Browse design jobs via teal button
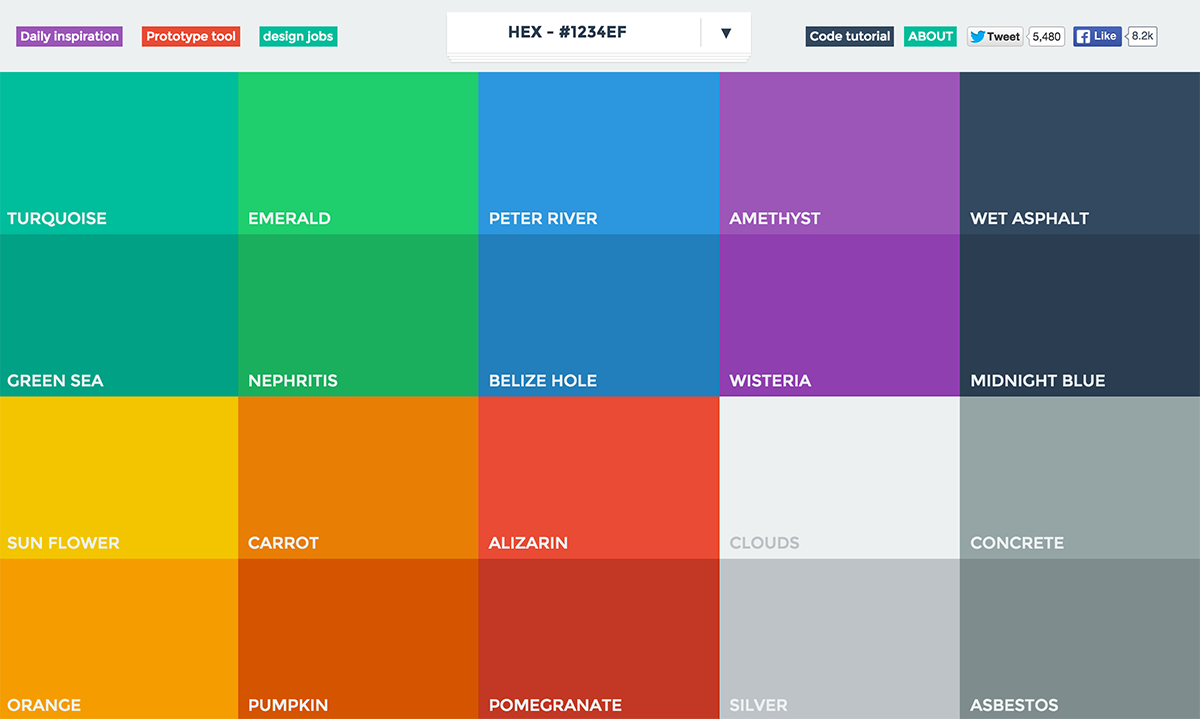The image size is (1200, 719). point(297,36)
